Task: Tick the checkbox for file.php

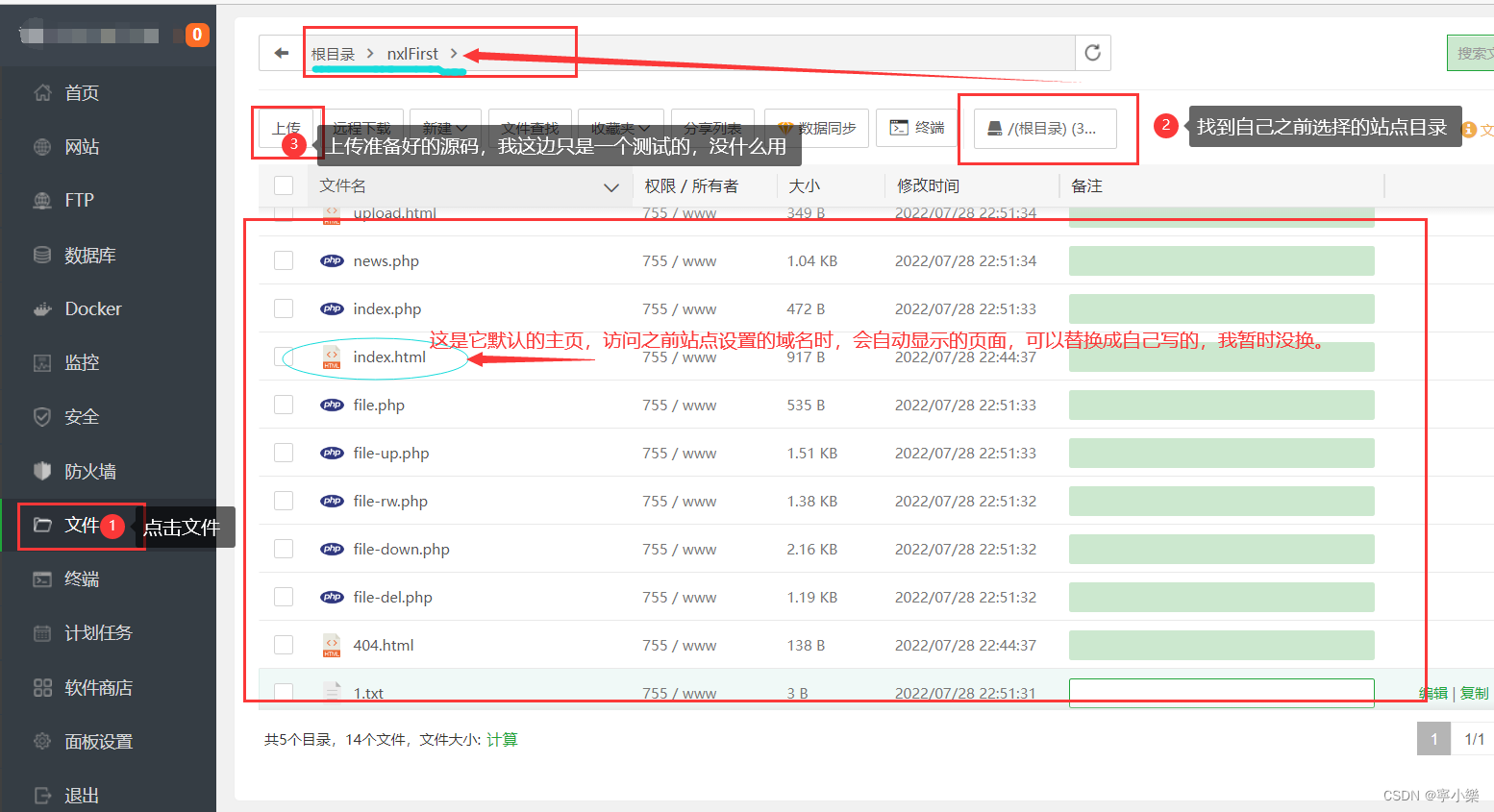Action: [284, 405]
